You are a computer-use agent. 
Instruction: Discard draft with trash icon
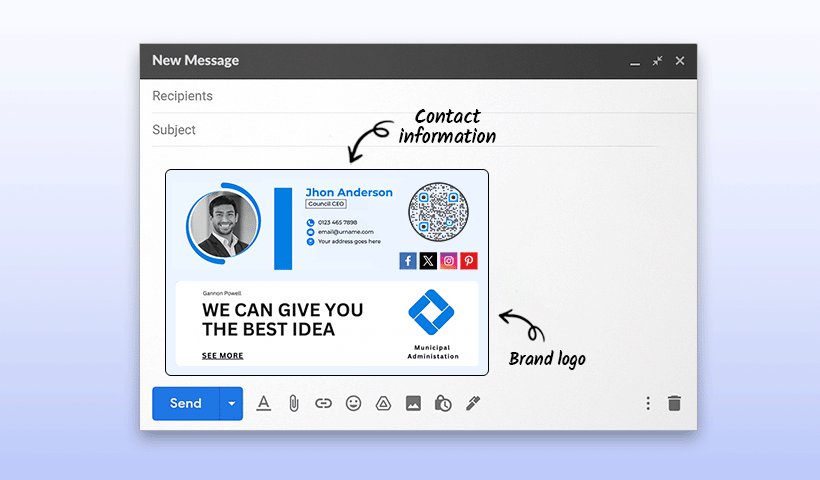675,403
